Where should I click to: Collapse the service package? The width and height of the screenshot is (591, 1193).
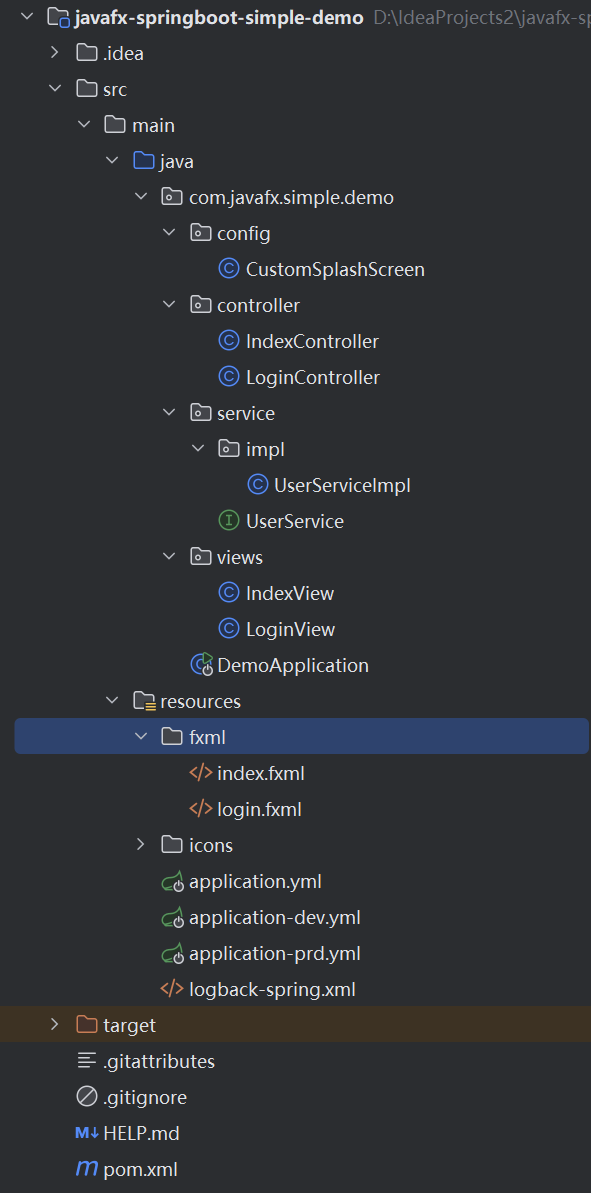[x=169, y=412]
